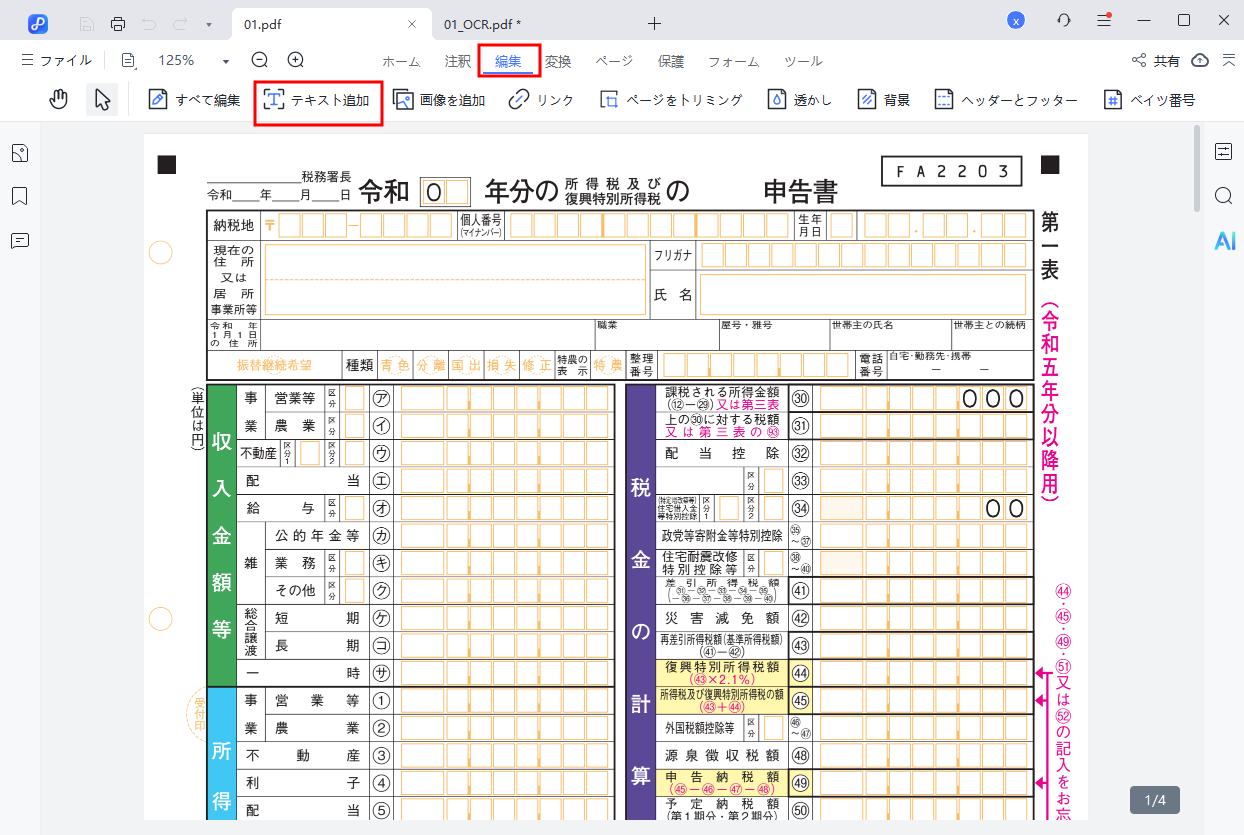
Task: Select the リンク link tool
Action: [540, 99]
